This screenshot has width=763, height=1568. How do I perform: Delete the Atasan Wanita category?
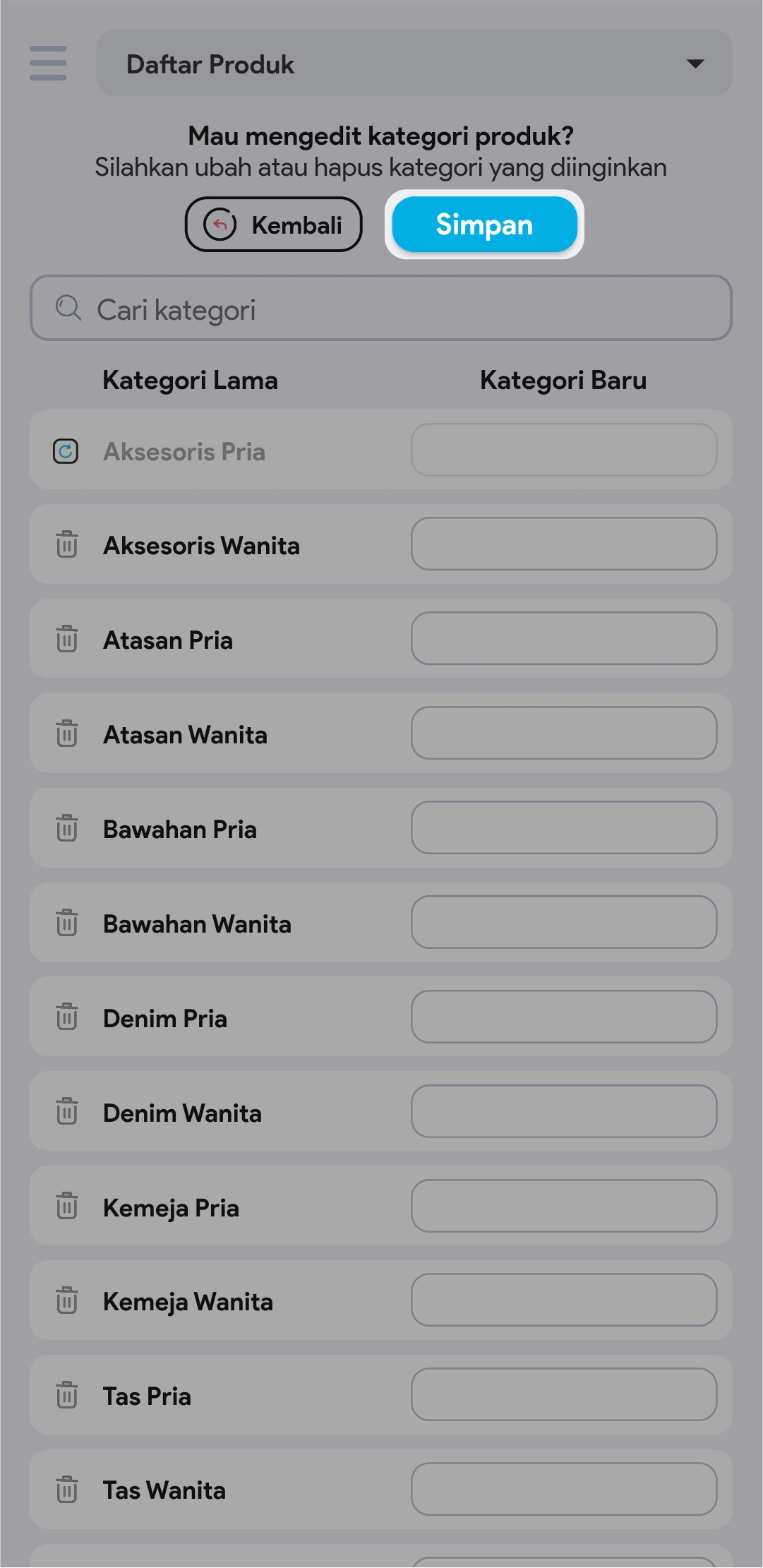[67, 734]
